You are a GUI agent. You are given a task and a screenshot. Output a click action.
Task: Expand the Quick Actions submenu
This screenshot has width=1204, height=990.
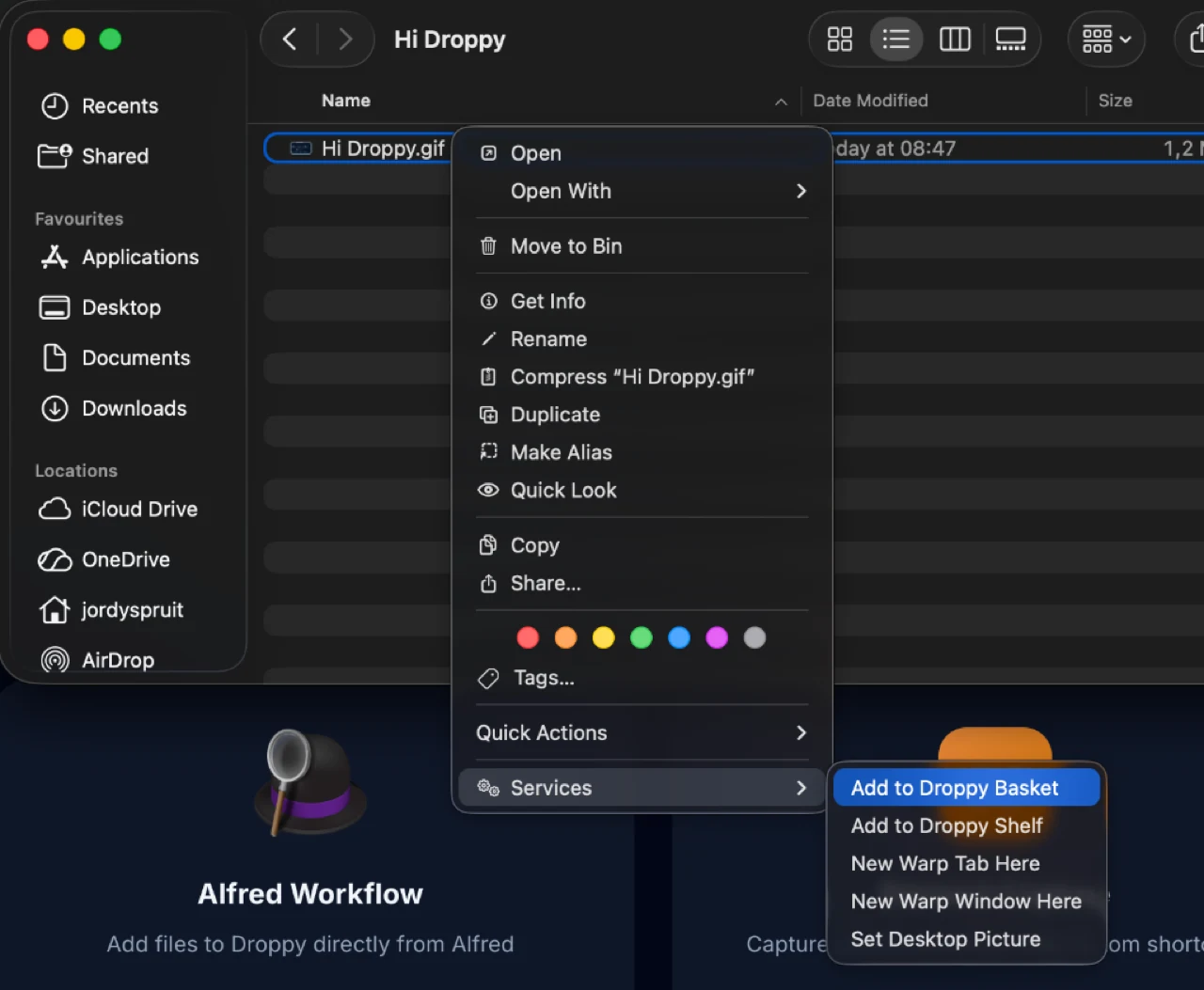click(643, 732)
